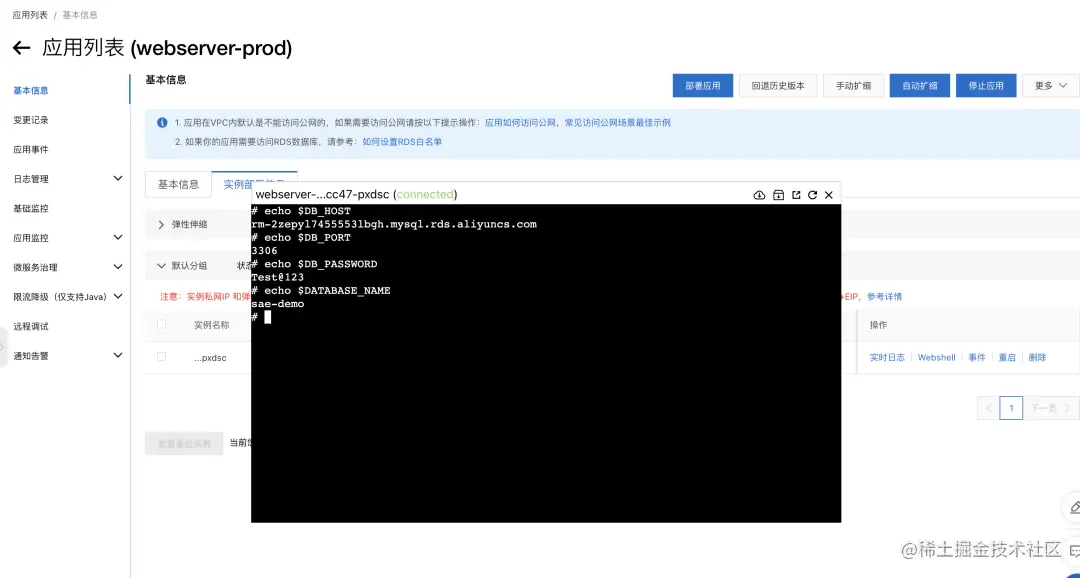Click the 自动扩缩 button
This screenshot has height=578, width=1080.
(920, 85)
